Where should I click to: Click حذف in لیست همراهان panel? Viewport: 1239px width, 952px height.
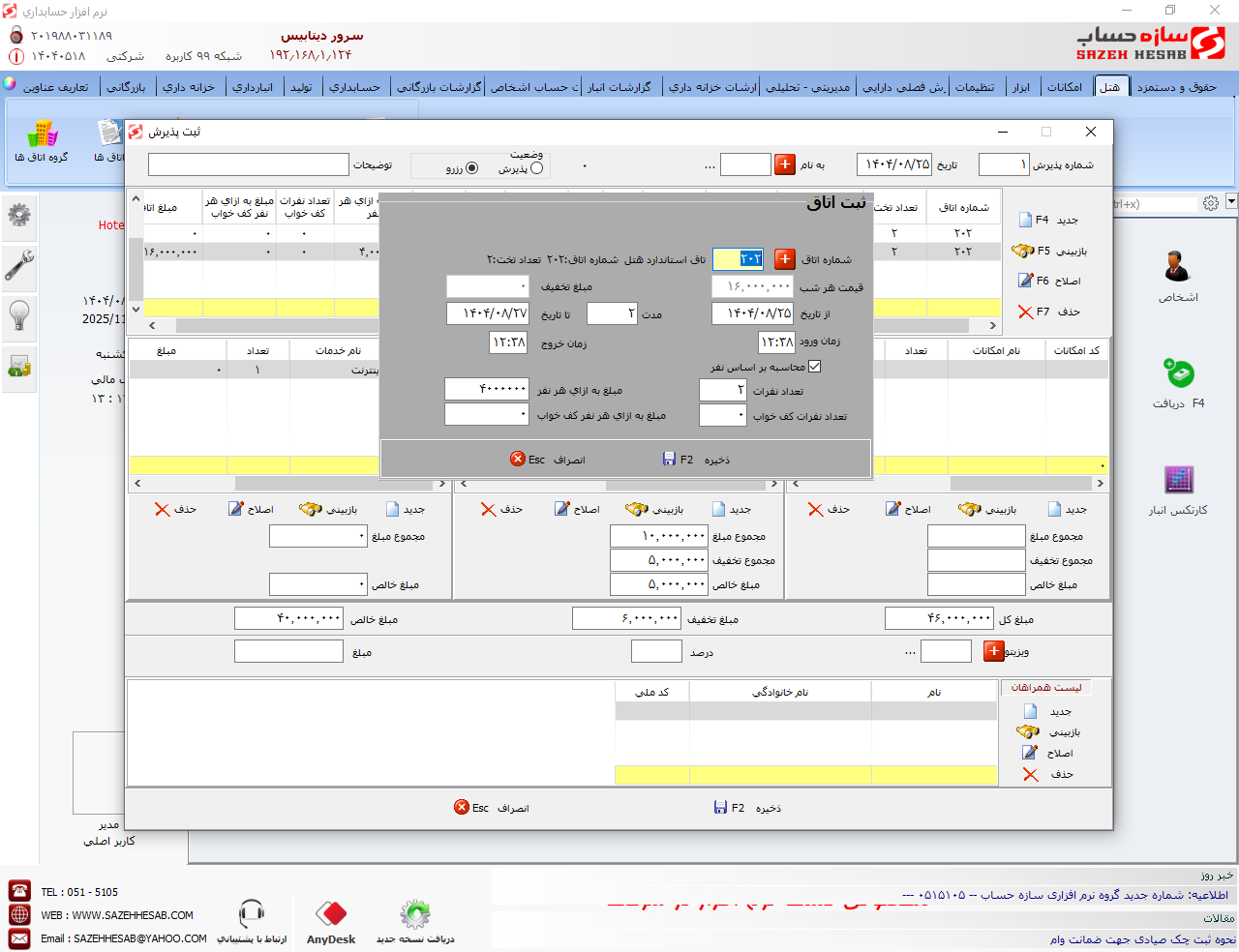coord(1048,774)
